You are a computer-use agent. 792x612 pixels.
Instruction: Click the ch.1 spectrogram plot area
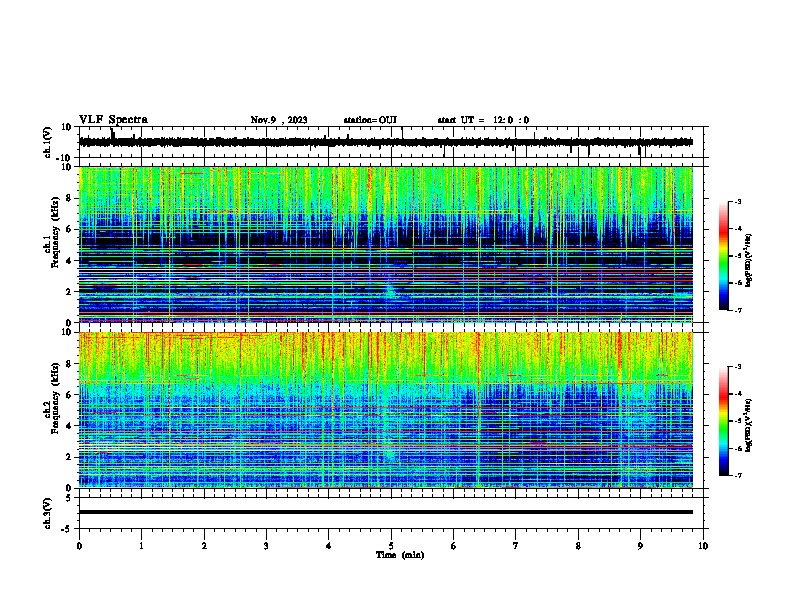386,244
